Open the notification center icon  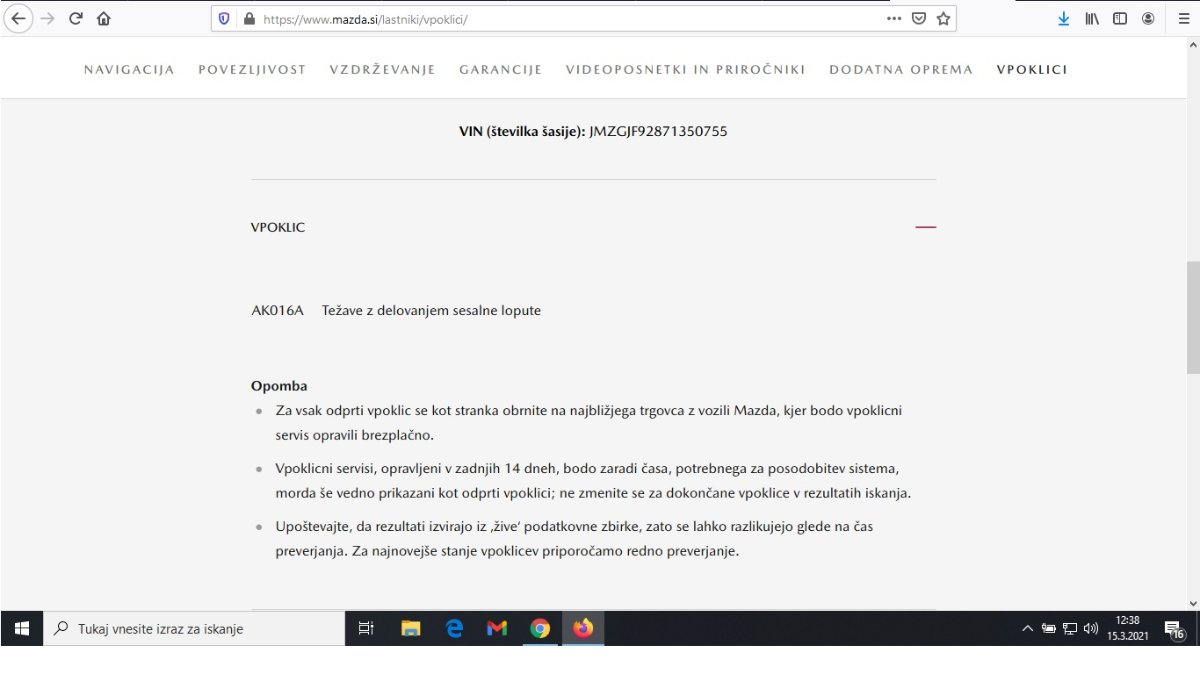[1175, 629]
